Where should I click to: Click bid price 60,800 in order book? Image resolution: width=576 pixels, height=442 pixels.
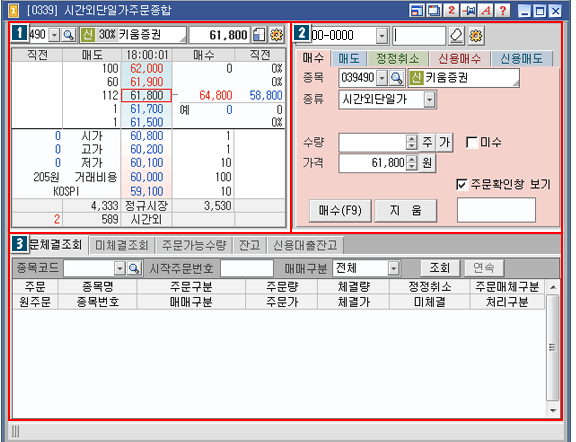tap(147, 136)
